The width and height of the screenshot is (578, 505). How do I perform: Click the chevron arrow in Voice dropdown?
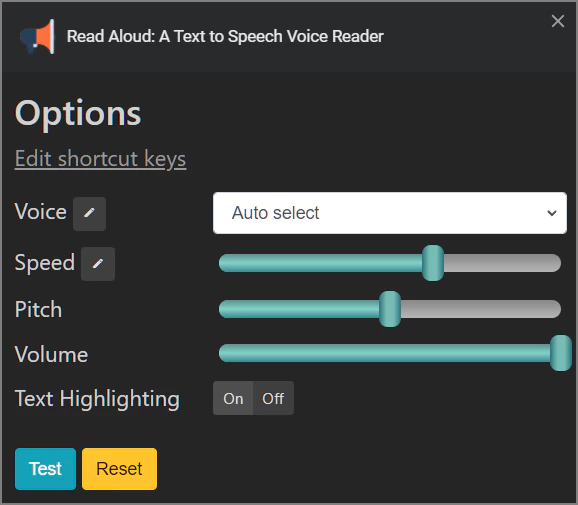(551, 213)
